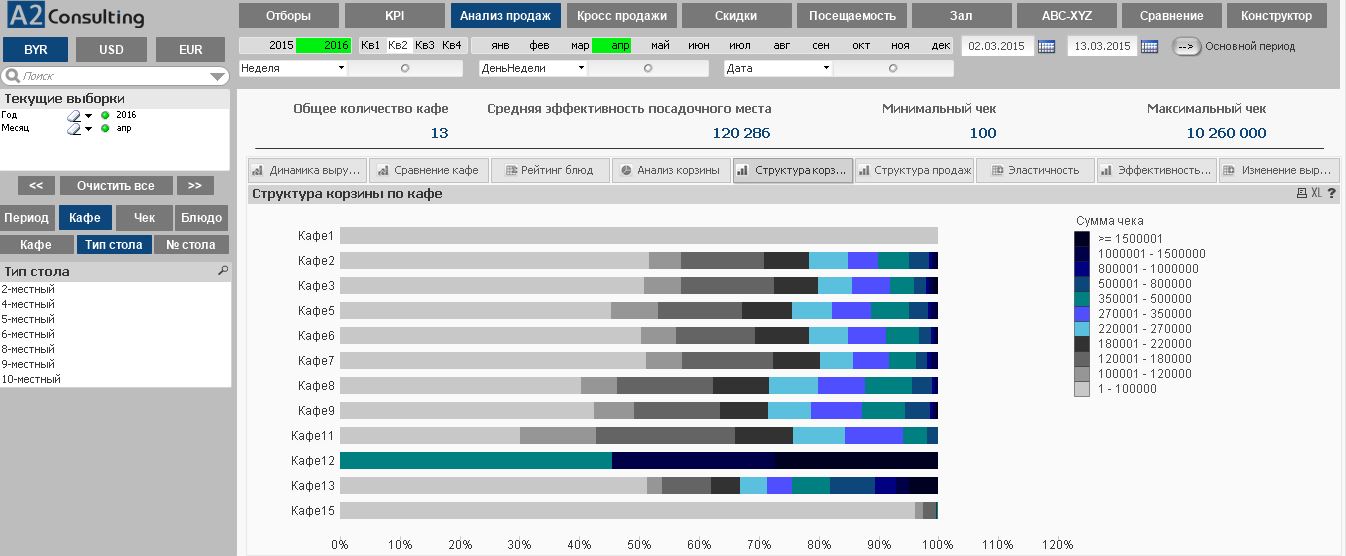The image size is (1346, 556).
Task: Export the chart to Excel via XL icon
Action: [x=1316, y=194]
